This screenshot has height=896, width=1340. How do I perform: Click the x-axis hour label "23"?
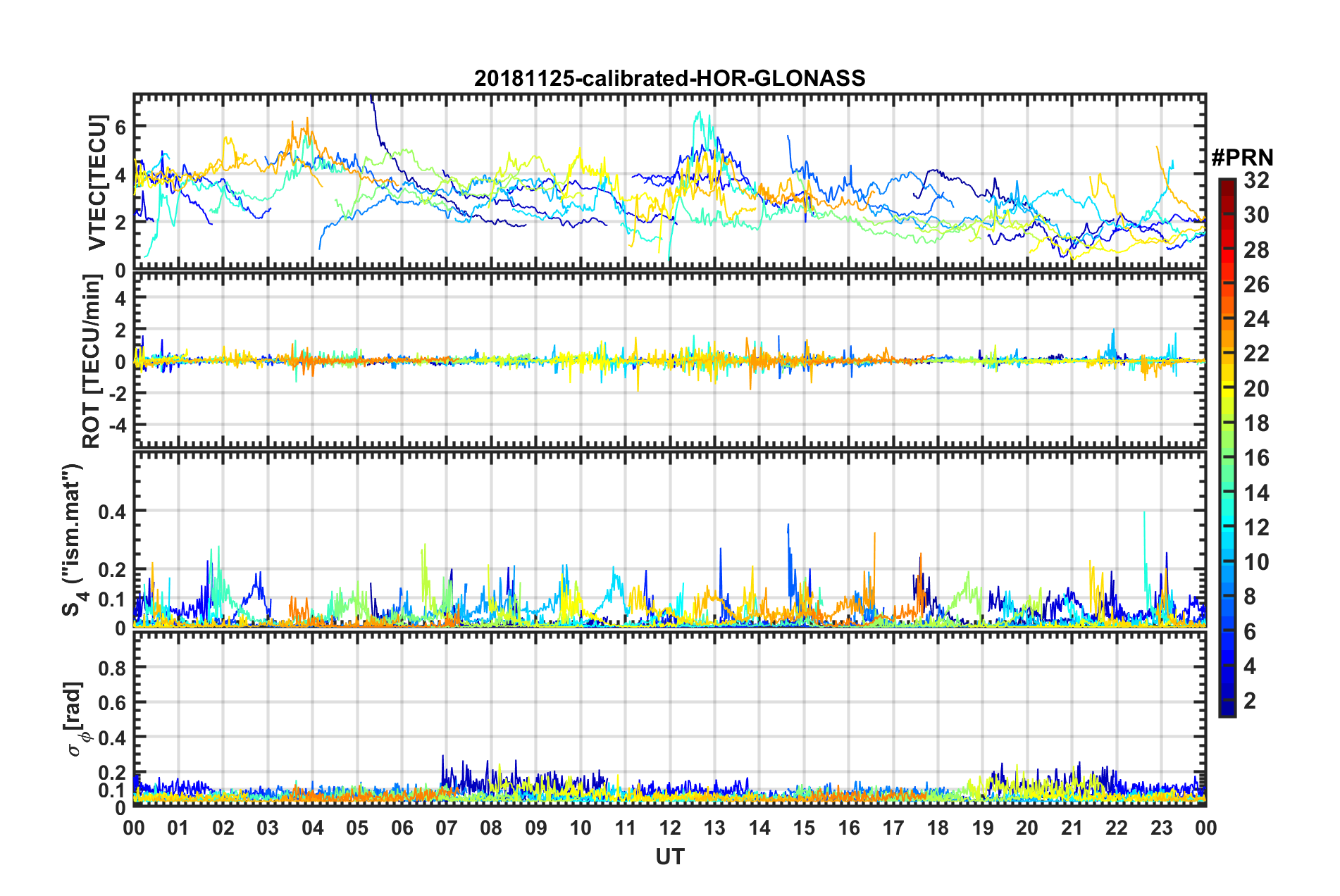pos(1161,828)
